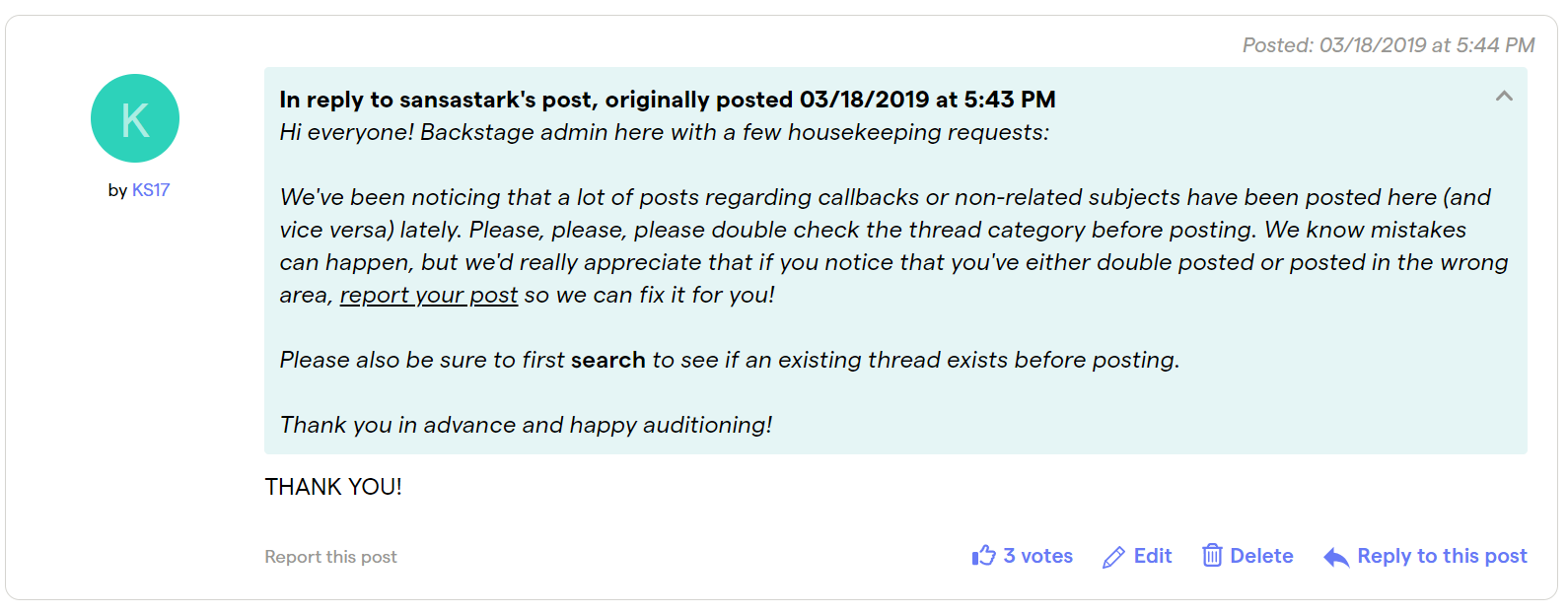Follow the underlined "report your post" link
The width and height of the screenshot is (1568, 614).
click(429, 295)
